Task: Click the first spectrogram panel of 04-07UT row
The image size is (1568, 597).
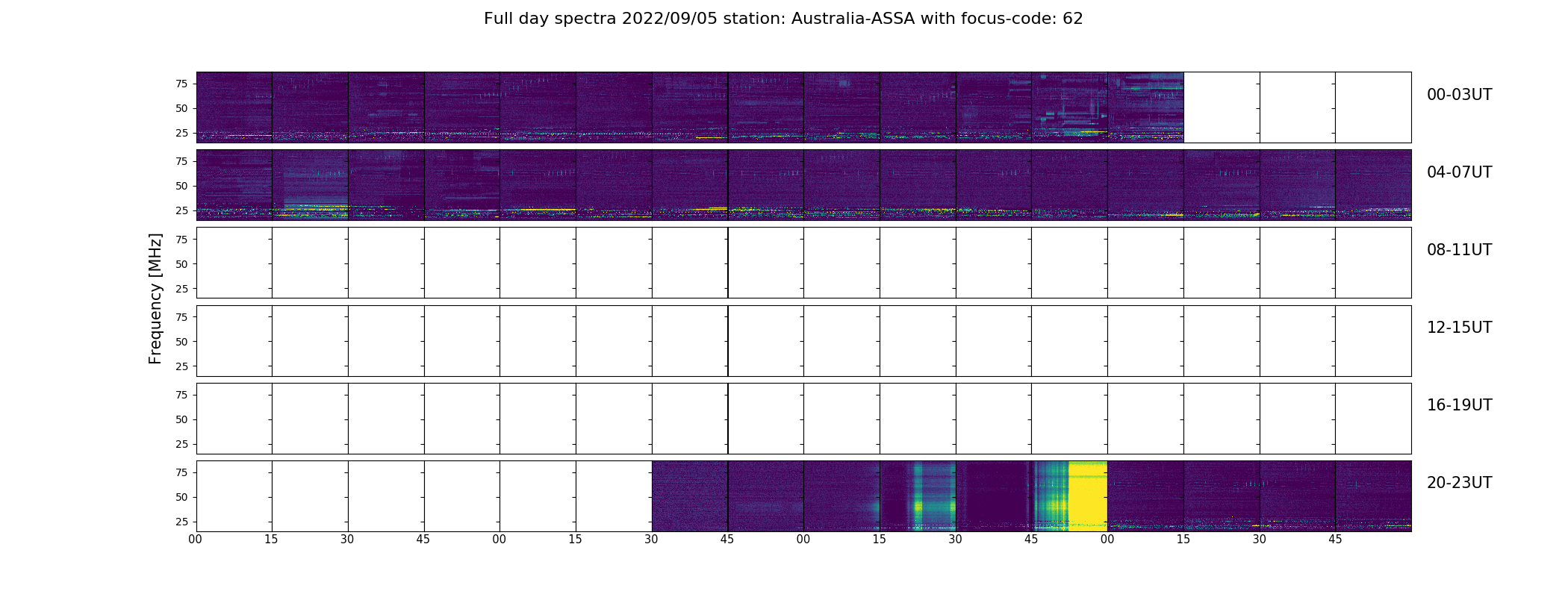Action: pos(234,185)
